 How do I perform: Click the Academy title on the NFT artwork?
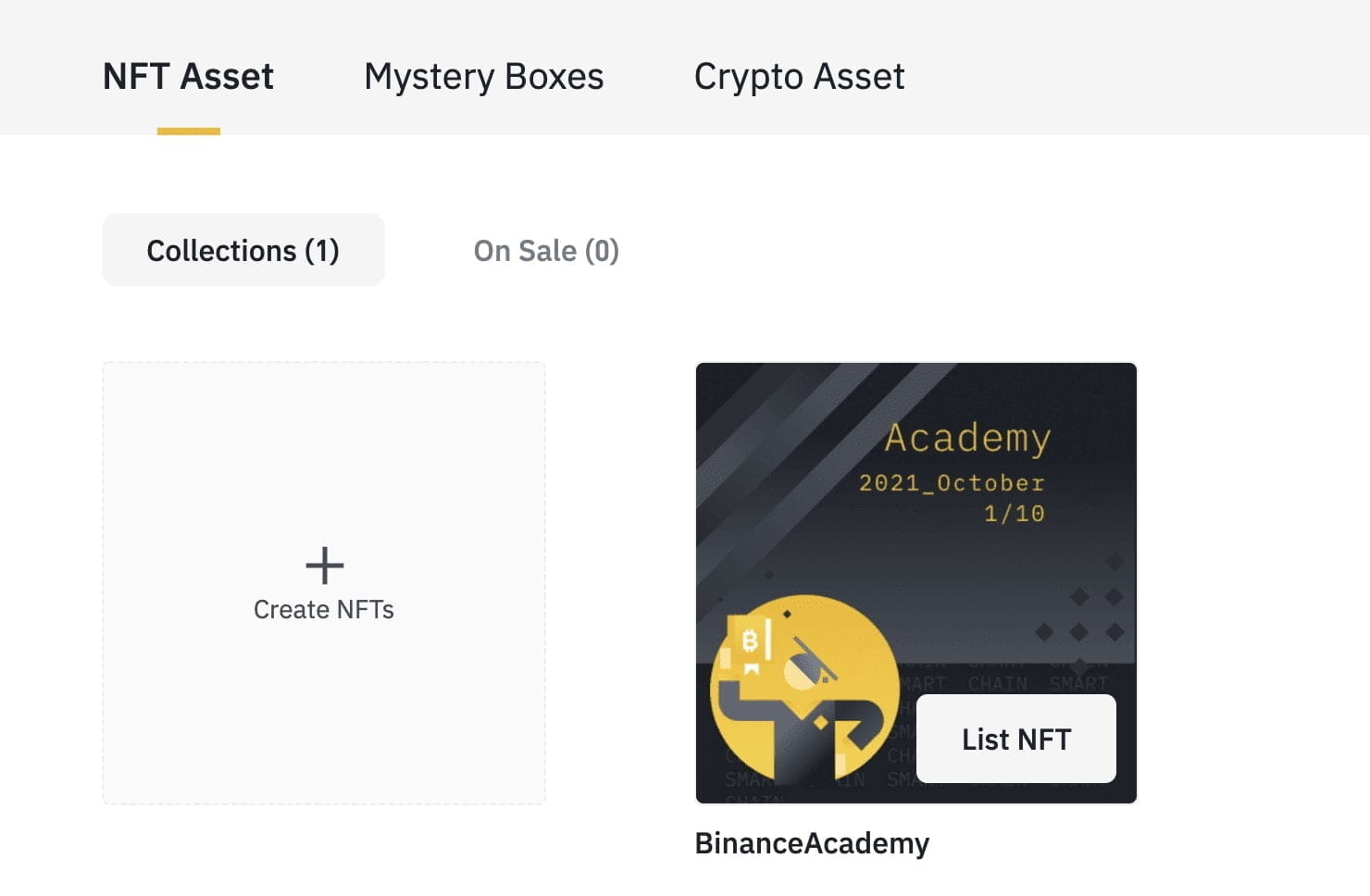coord(968,437)
